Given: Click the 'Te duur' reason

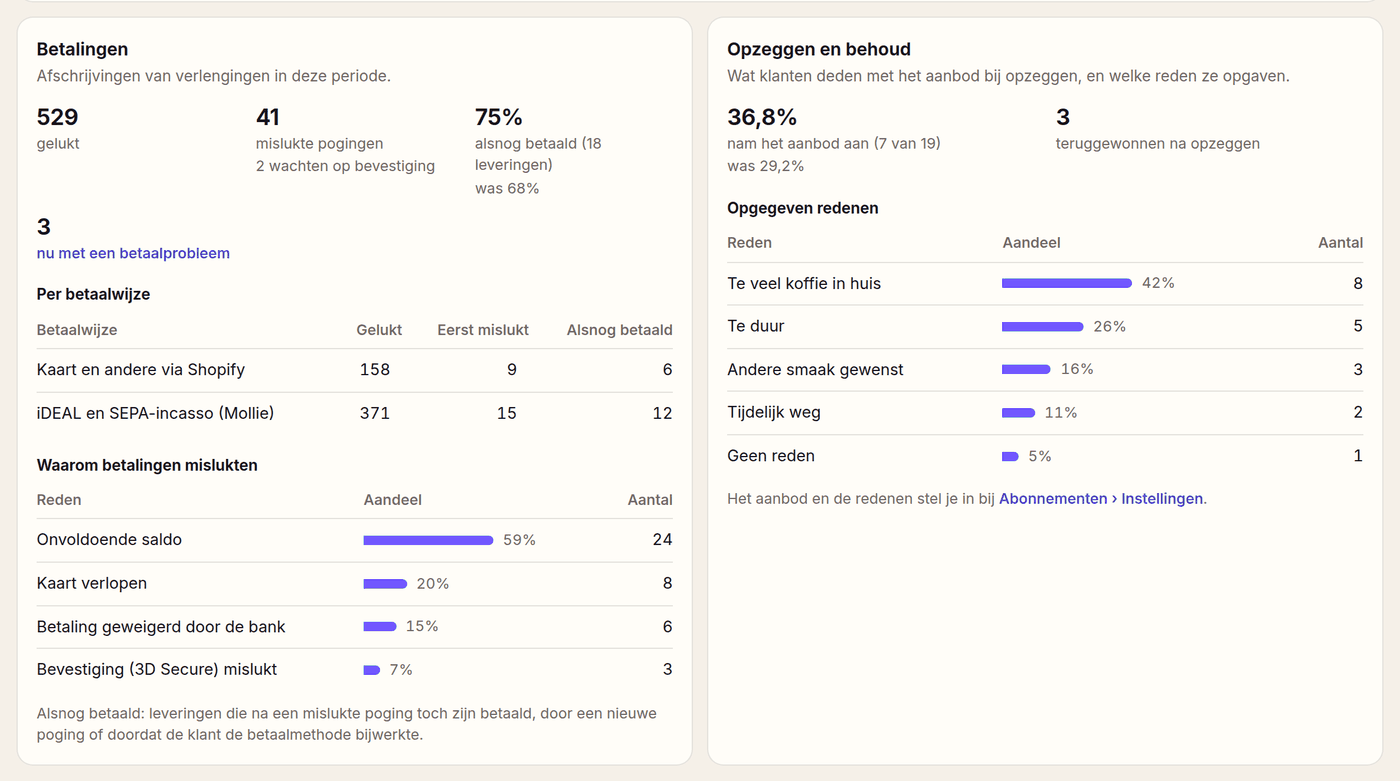Looking at the screenshot, I should point(755,326).
